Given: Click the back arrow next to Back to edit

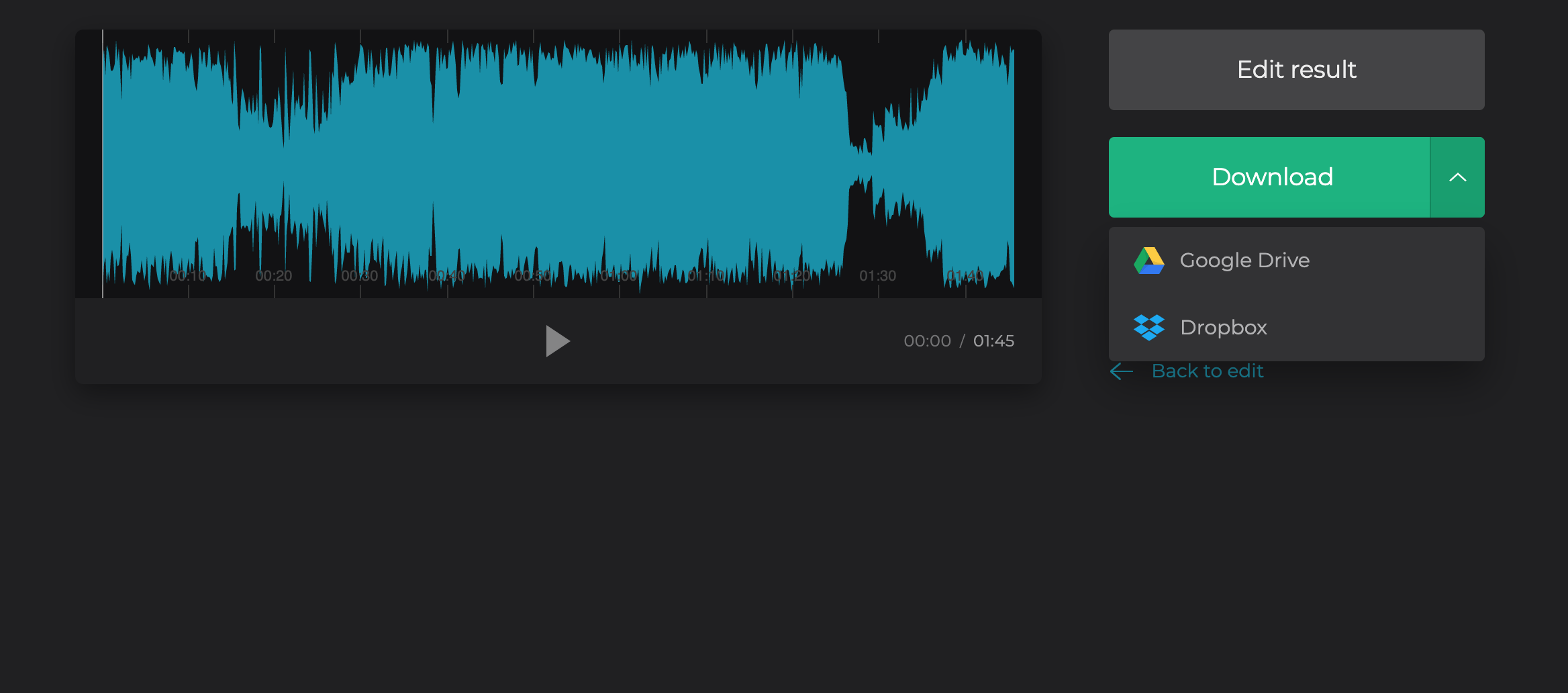Looking at the screenshot, I should 1121,371.
